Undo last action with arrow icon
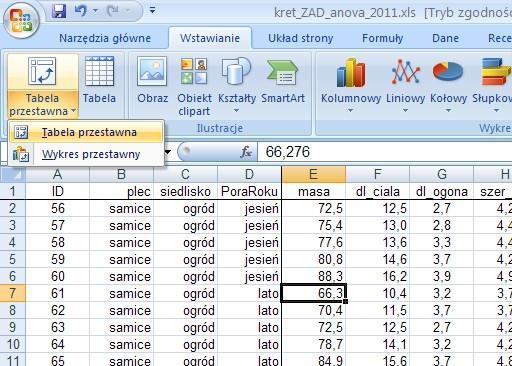This screenshot has height=366, width=512. [81, 11]
